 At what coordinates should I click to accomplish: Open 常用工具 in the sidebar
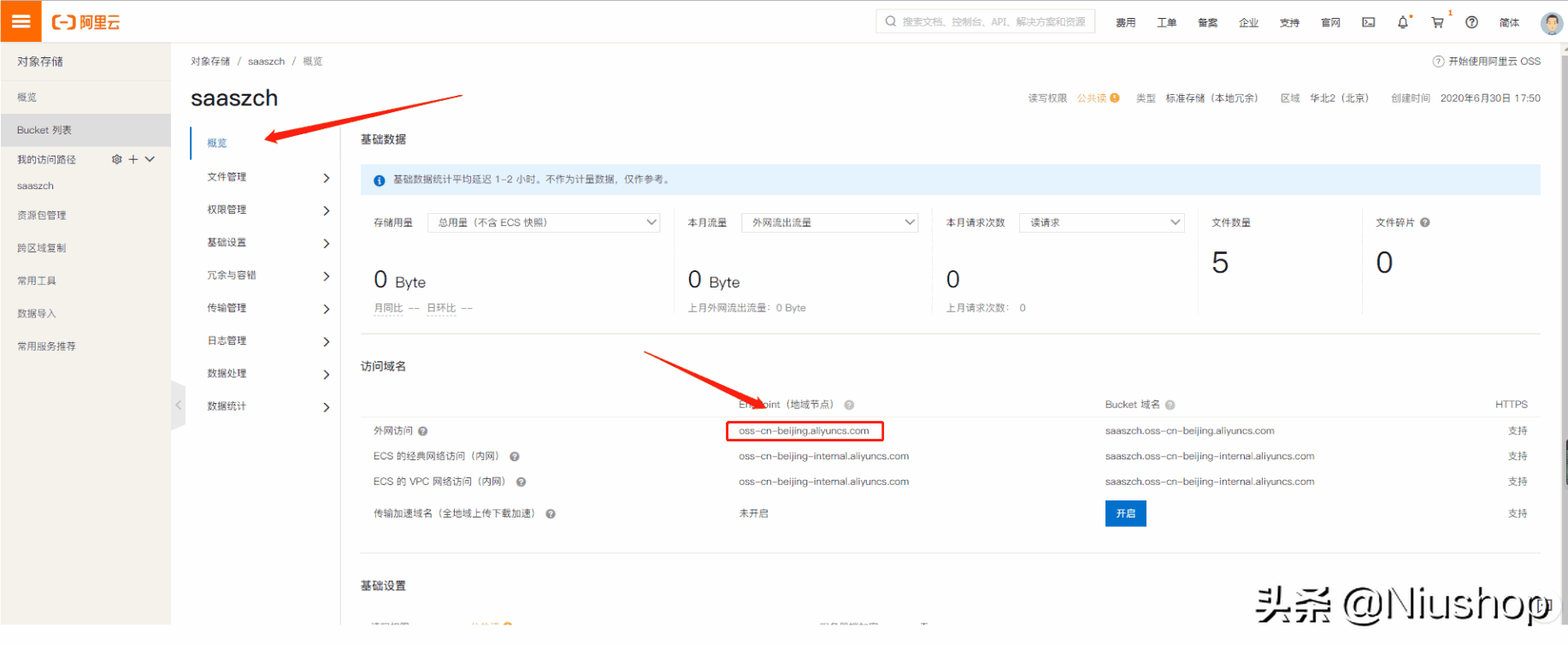tap(36, 281)
